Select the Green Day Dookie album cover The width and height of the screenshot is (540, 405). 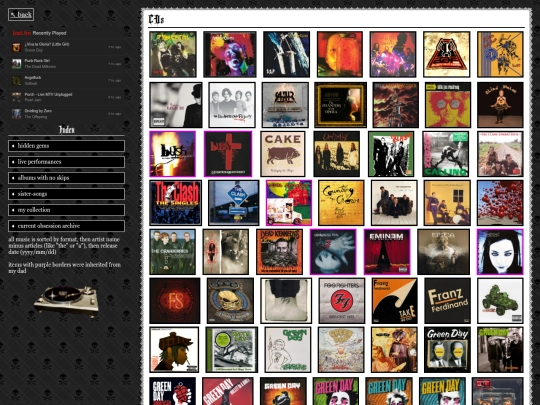341,350
